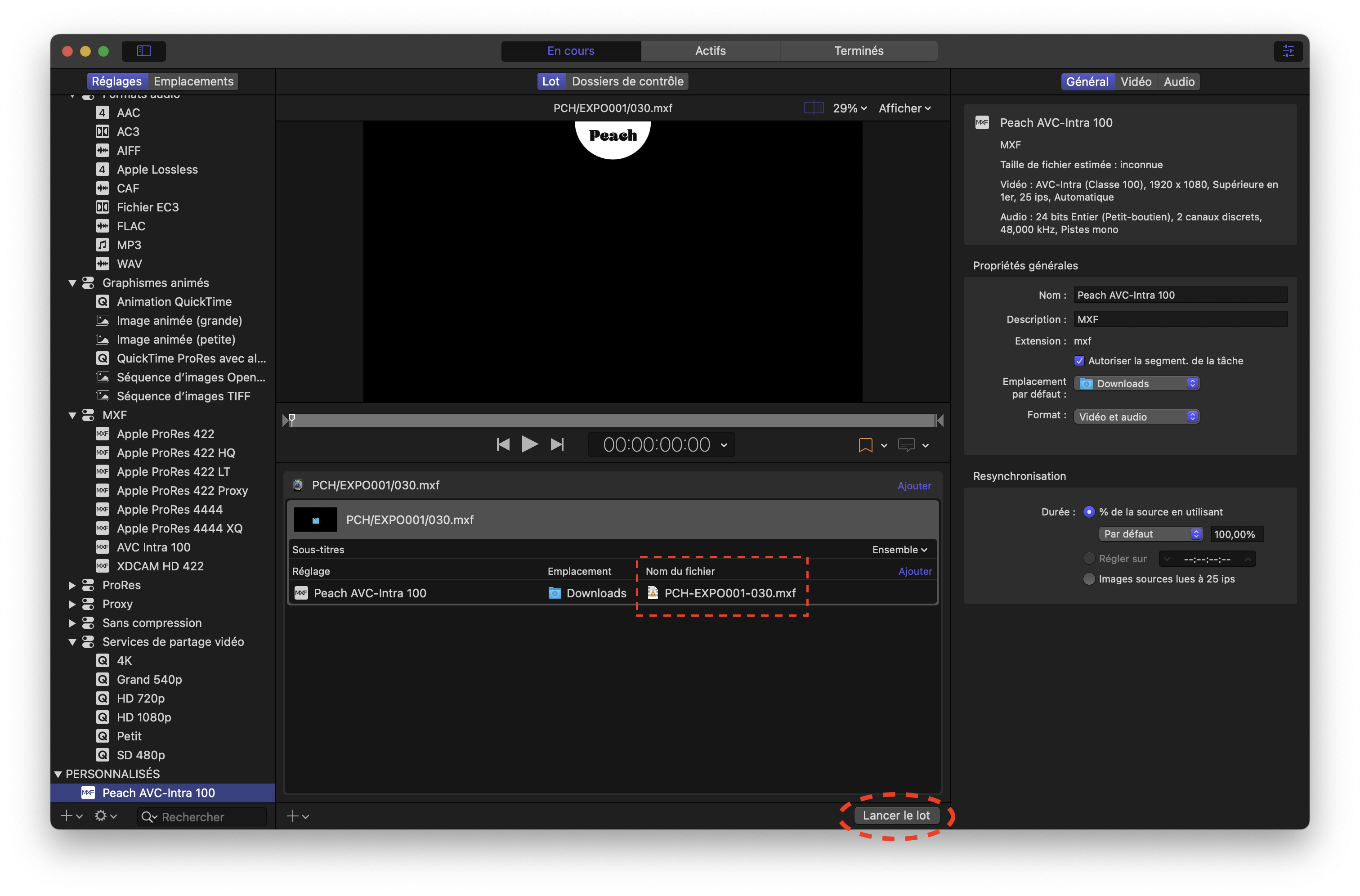Viewport: 1360px width, 896px height.
Task: Select the AC3 audio preset
Action: 128,131
